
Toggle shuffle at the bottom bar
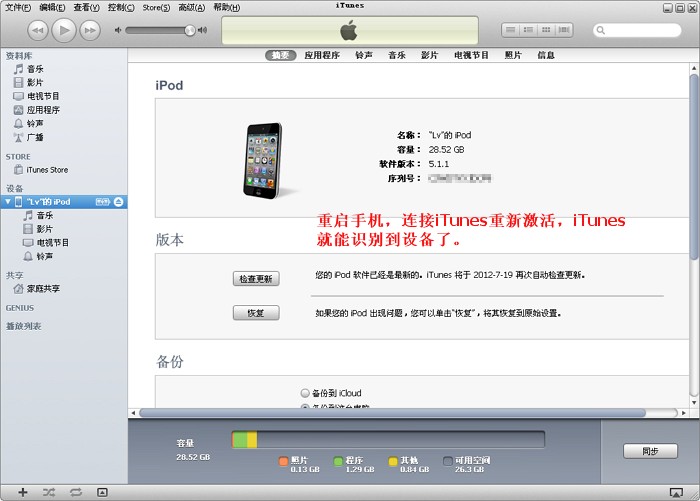pyautogui.click(x=49, y=493)
